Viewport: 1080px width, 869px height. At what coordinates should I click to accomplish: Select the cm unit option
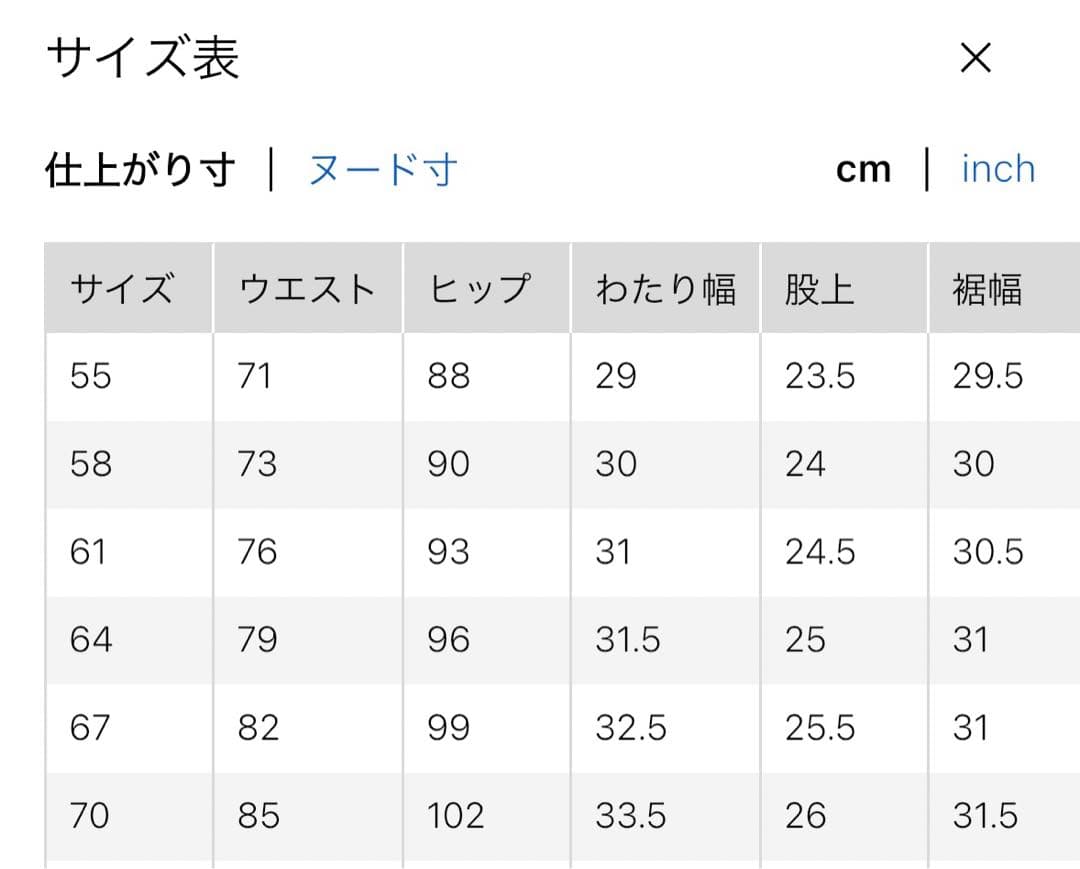point(863,170)
